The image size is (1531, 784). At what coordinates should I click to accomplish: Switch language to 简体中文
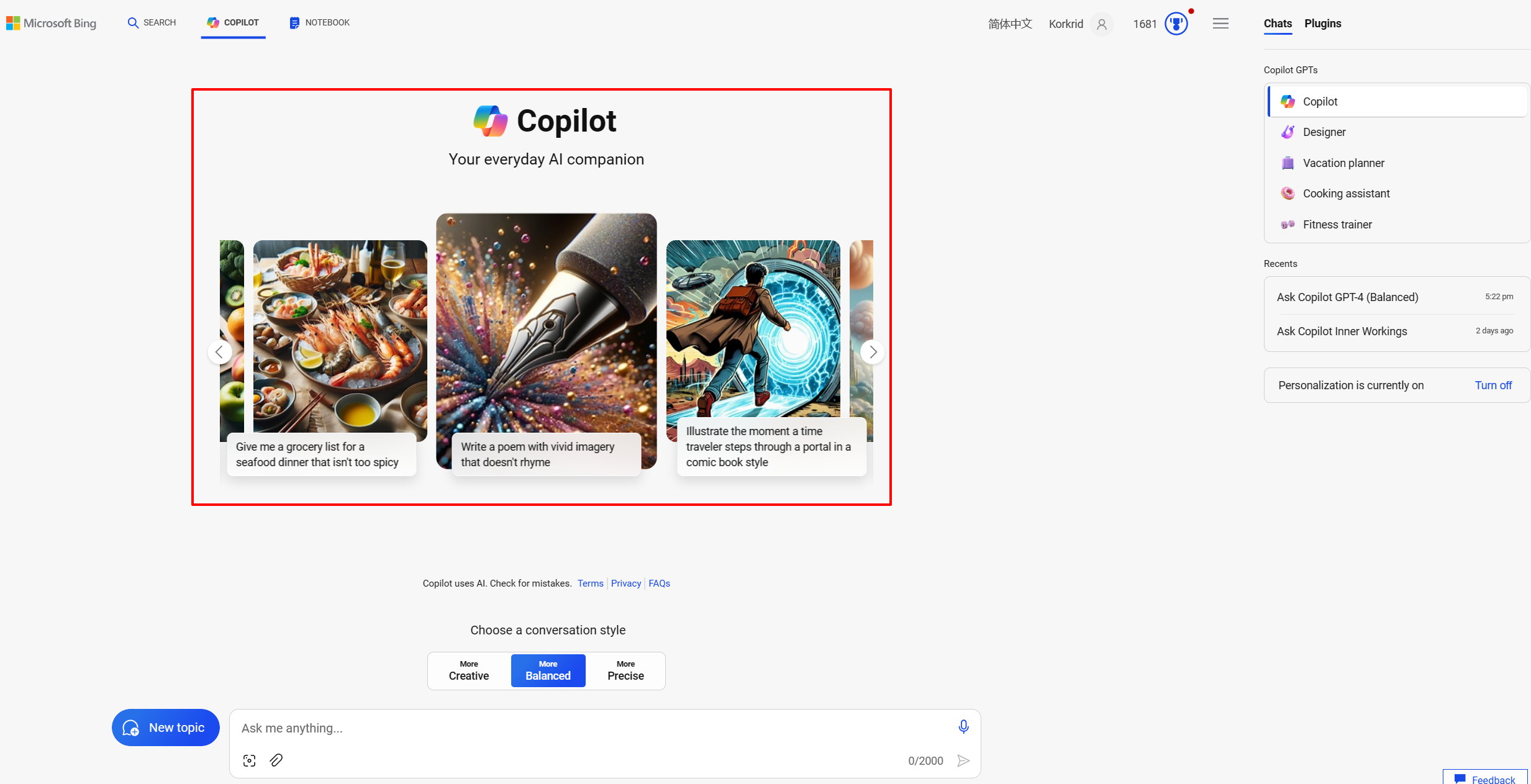pyautogui.click(x=1010, y=24)
